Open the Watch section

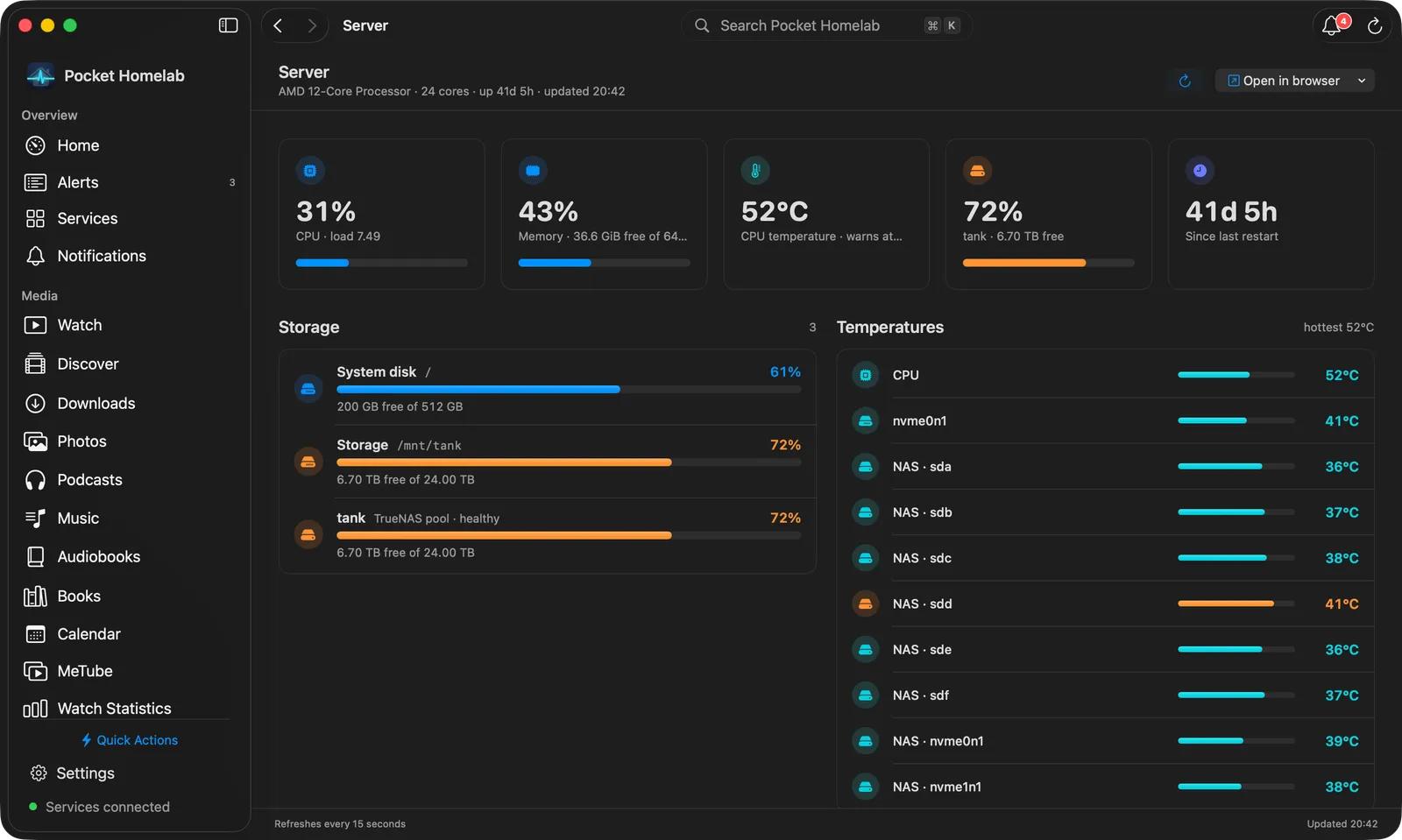click(x=129, y=325)
